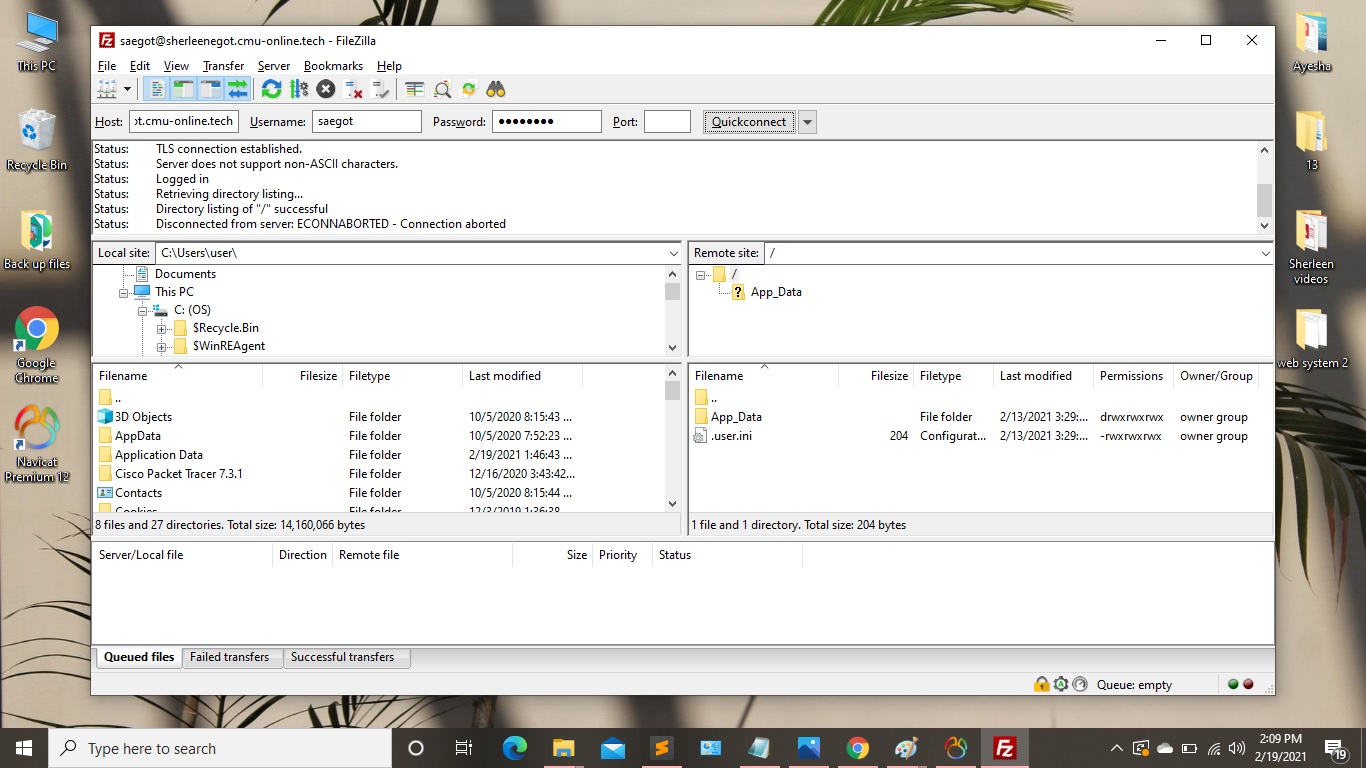Screen dimensions: 1366x768
Task: Expand the $Recycle.Bin tree node
Action: tap(161, 328)
